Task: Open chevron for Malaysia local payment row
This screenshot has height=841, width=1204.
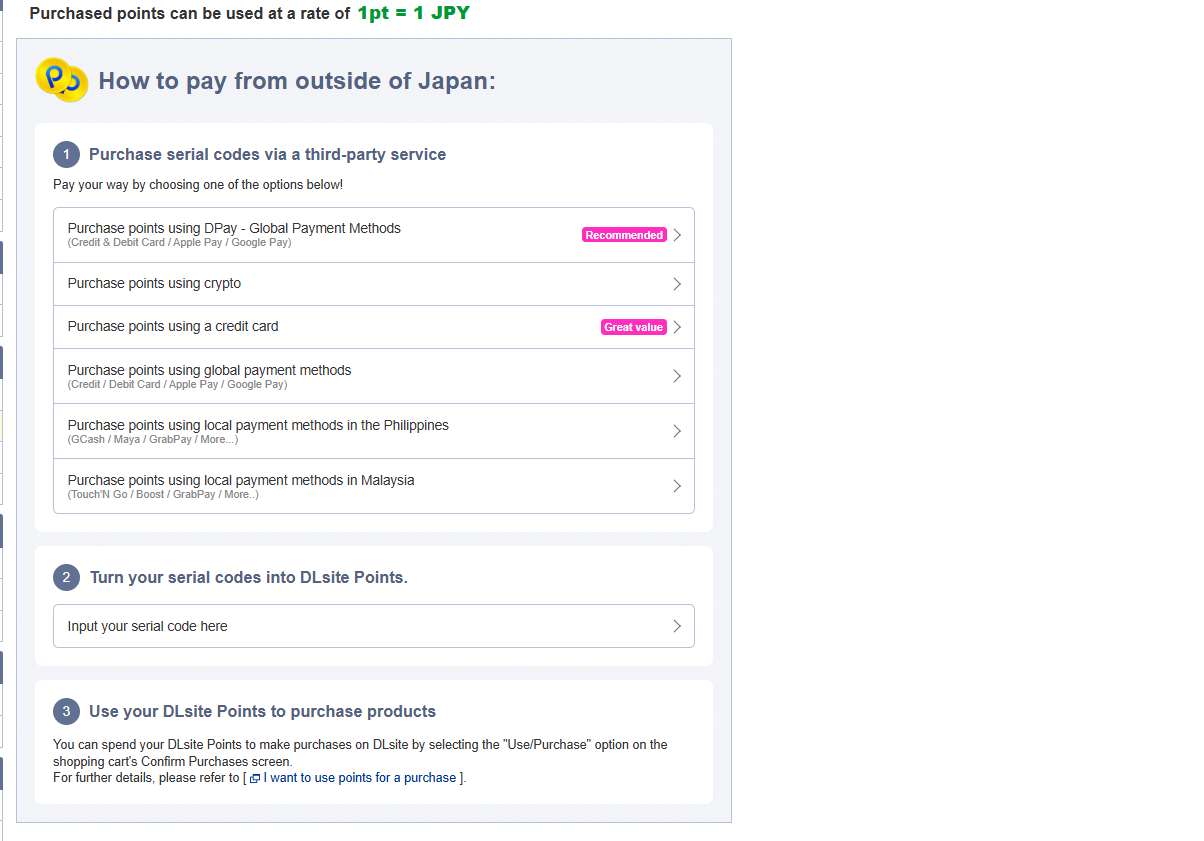Action: point(677,486)
